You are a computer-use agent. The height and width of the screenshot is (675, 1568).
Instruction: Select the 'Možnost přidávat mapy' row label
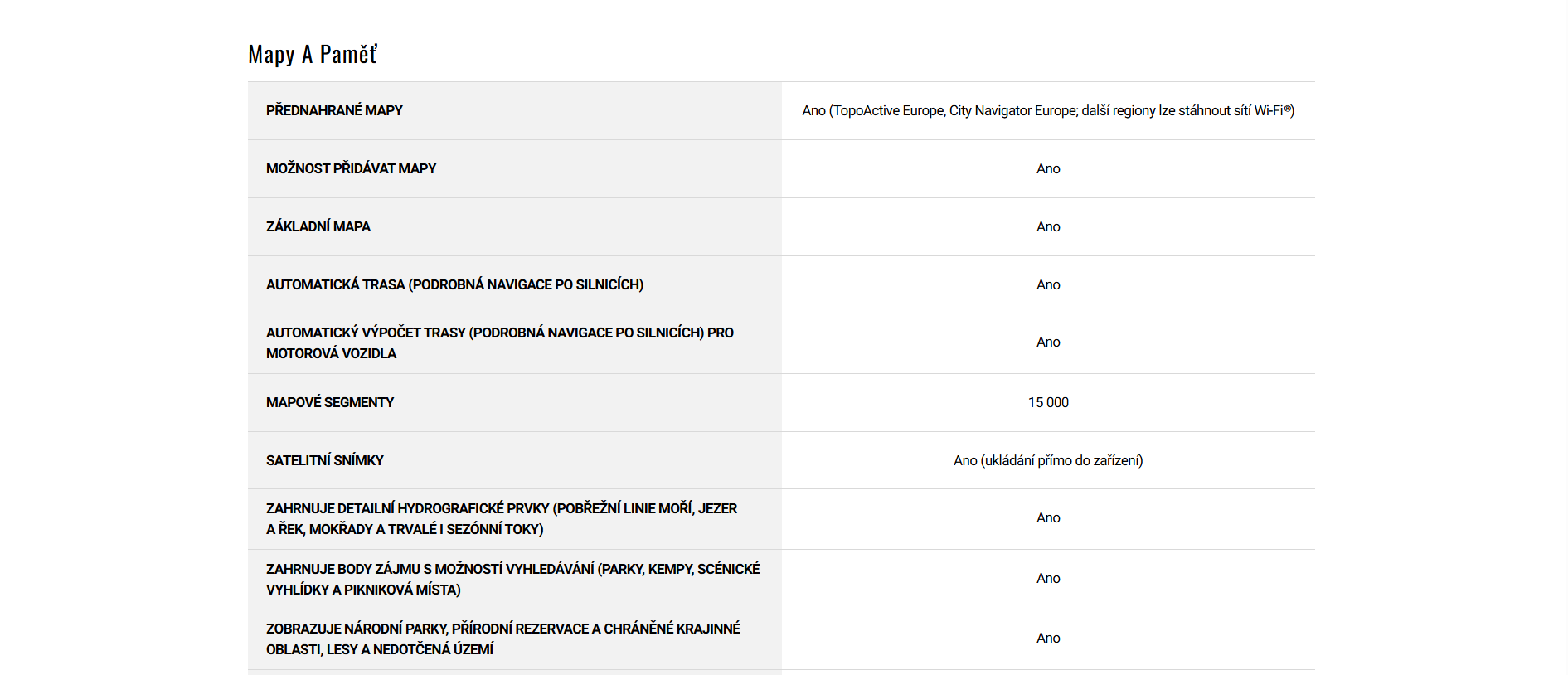click(351, 168)
